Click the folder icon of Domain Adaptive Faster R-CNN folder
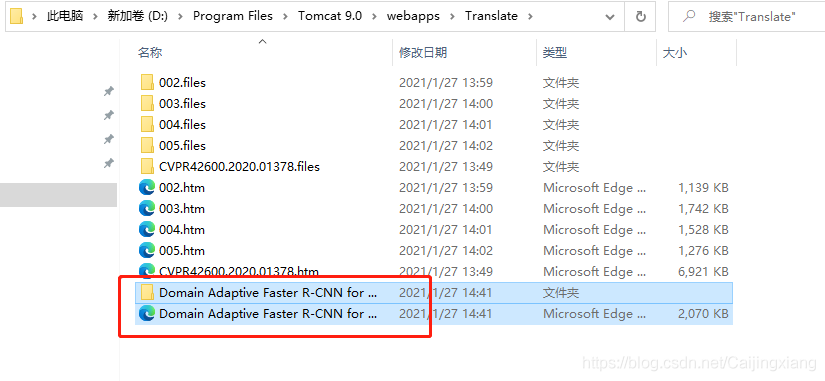 pyautogui.click(x=147, y=293)
